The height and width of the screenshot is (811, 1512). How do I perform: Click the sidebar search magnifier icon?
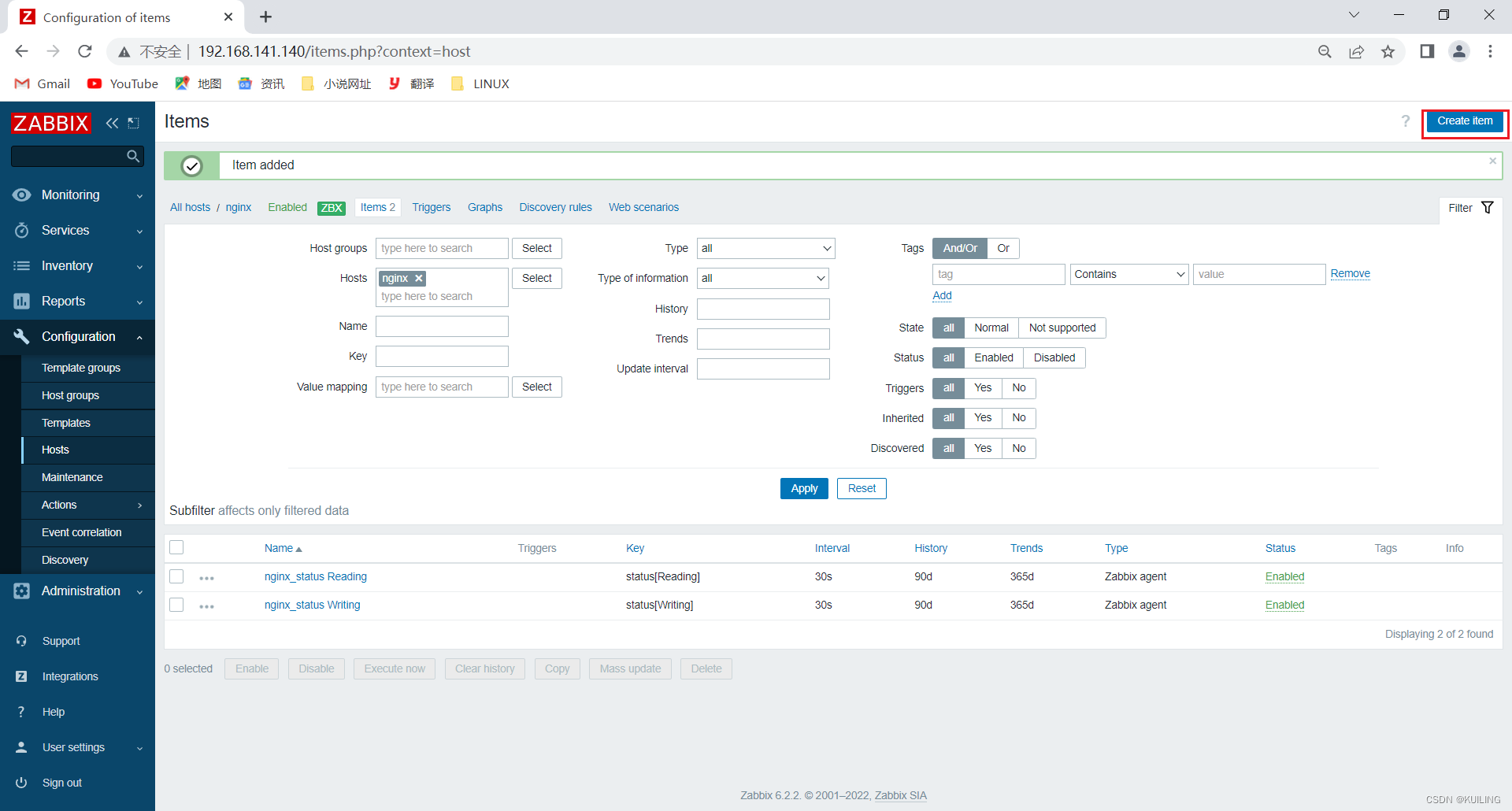(x=133, y=157)
